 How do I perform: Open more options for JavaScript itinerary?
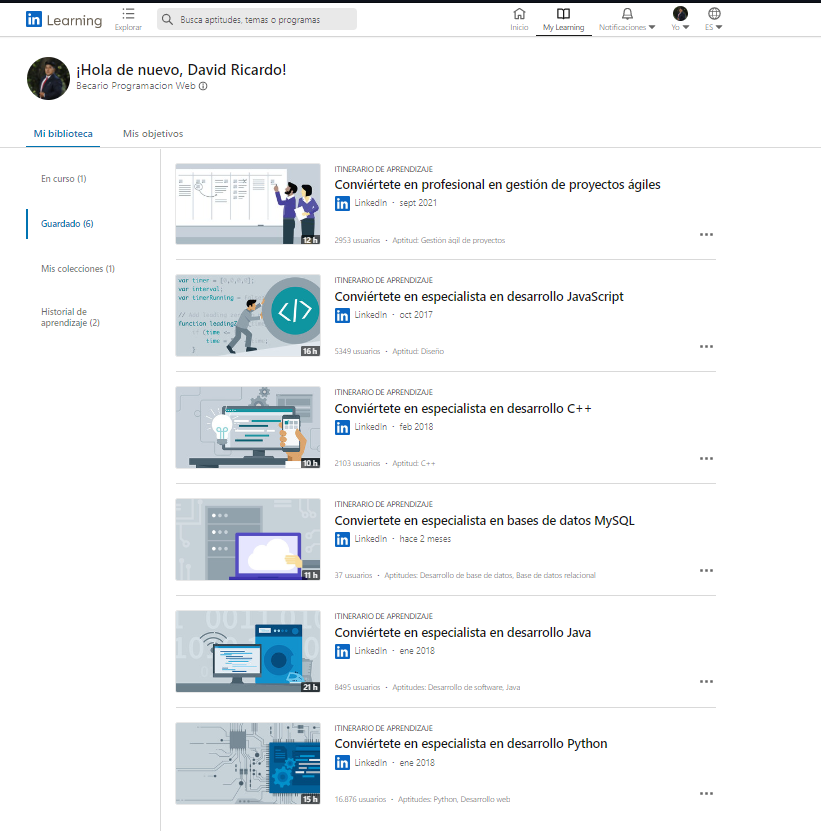[x=706, y=346]
